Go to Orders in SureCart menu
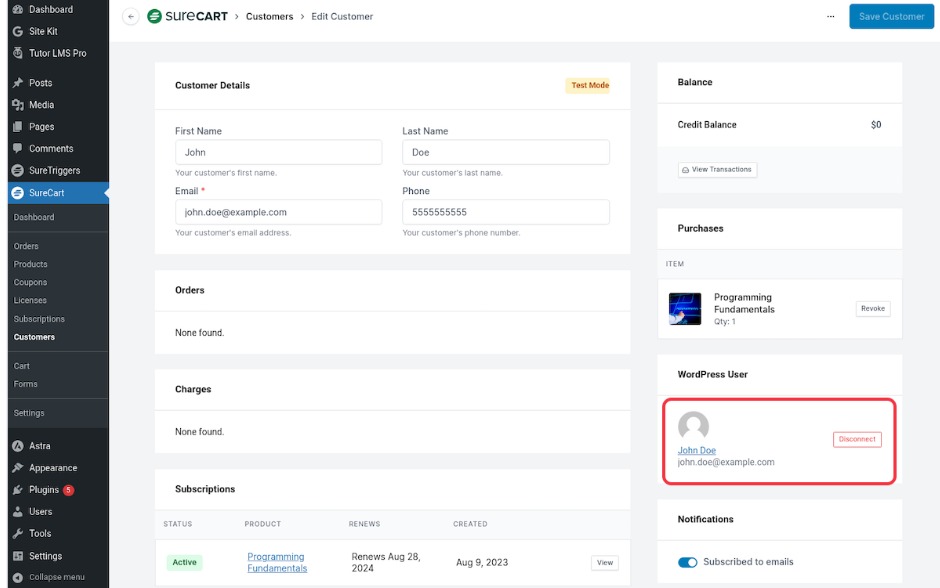The width and height of the screenshot is (940, 588). tap(26, 246)
